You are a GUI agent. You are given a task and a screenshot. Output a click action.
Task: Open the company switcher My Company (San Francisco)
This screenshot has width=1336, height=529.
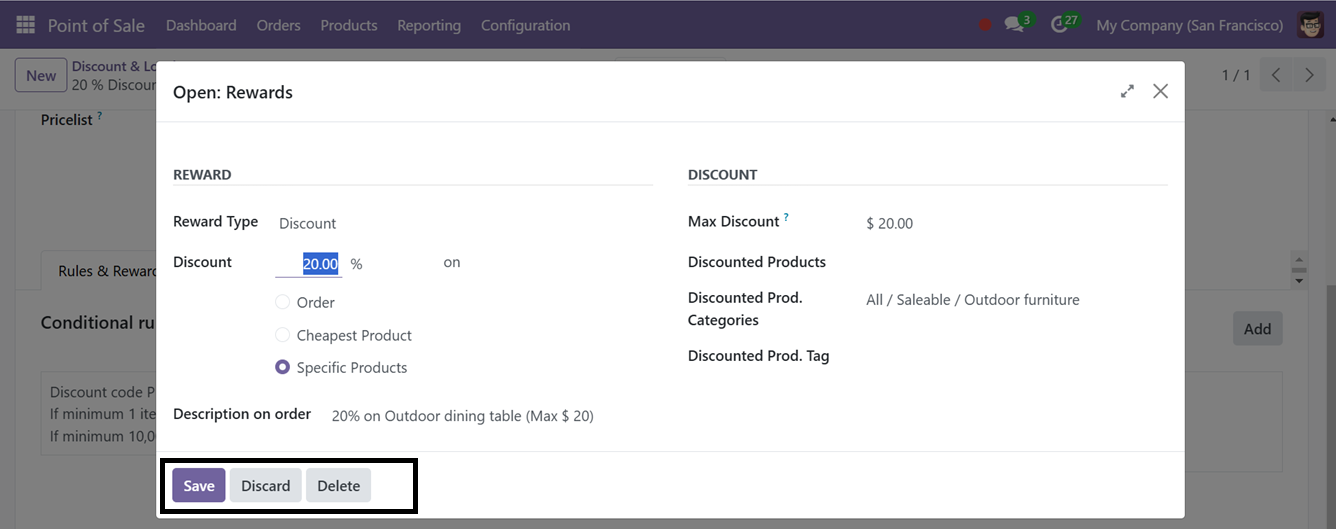[x=1189, y=25]
